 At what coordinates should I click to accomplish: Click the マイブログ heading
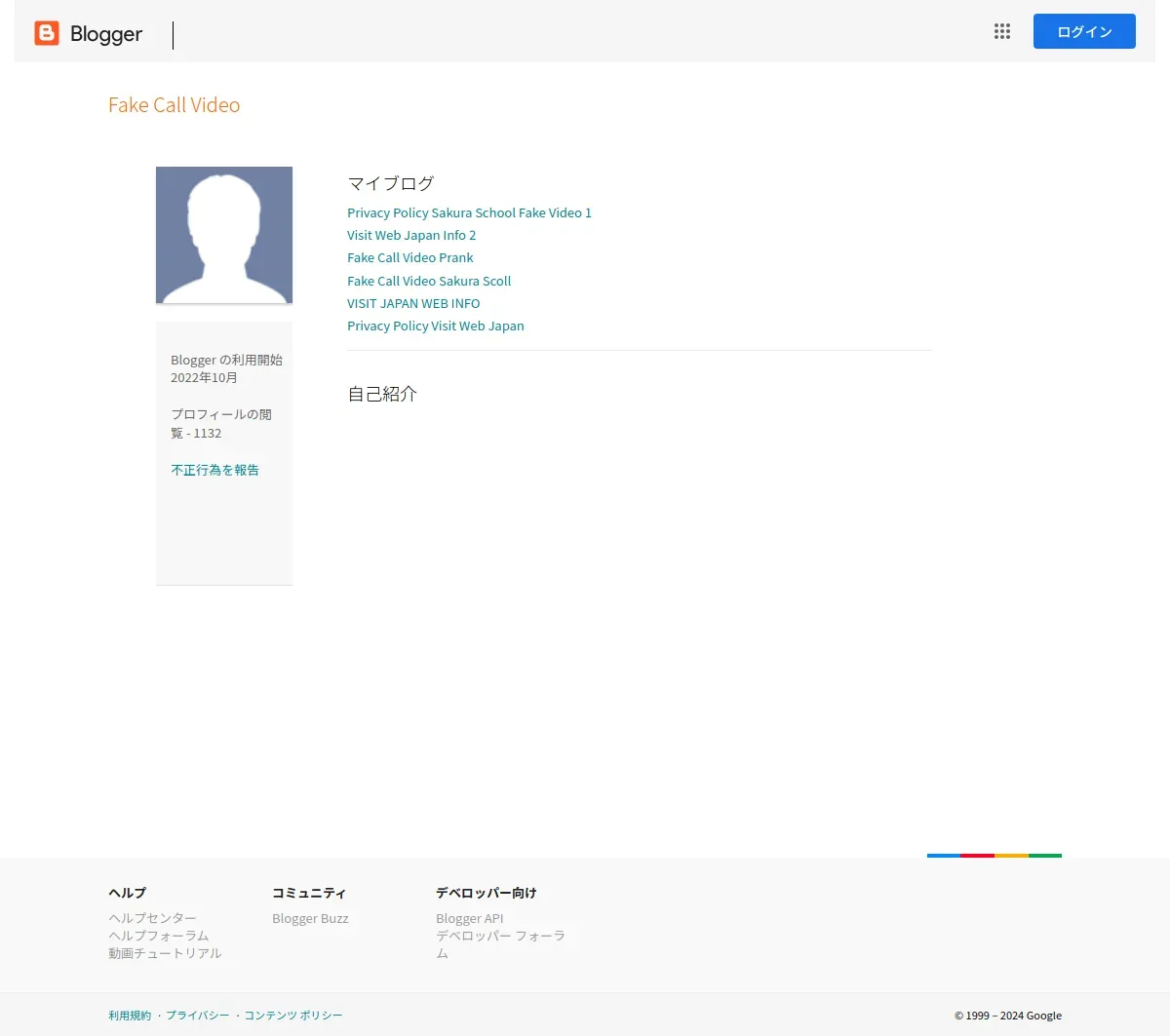tap(391, 183)
